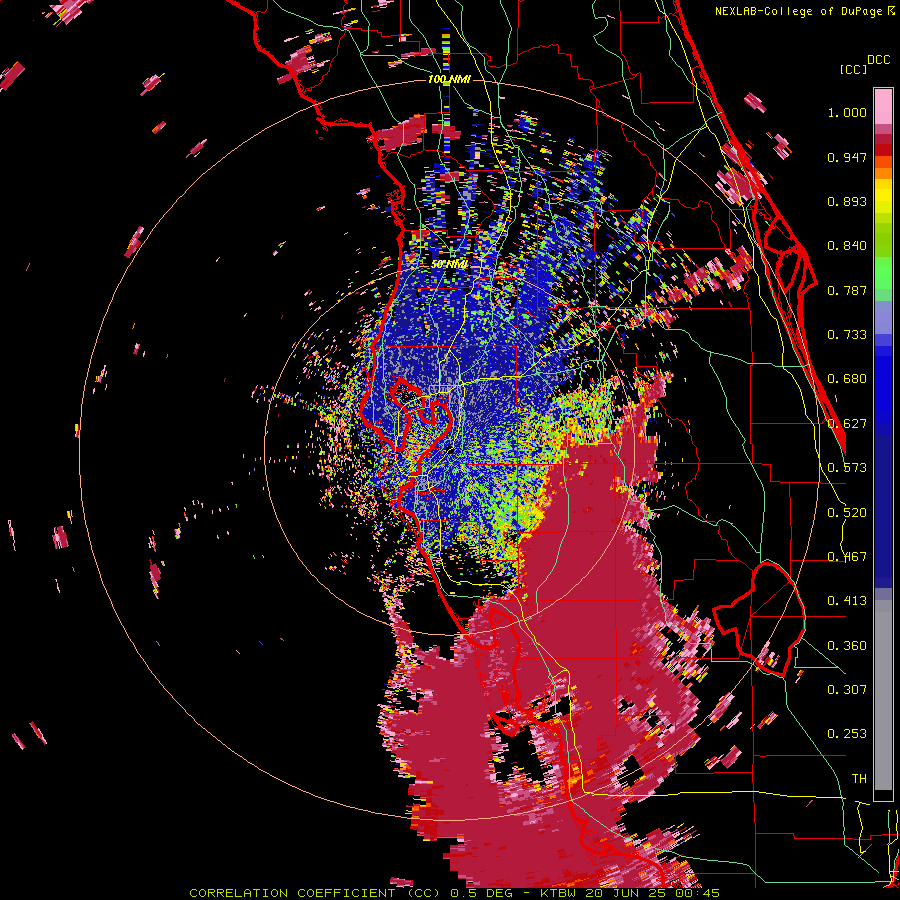Click the 0.467 scale value
900x900 pixels.
click(847, 557)
